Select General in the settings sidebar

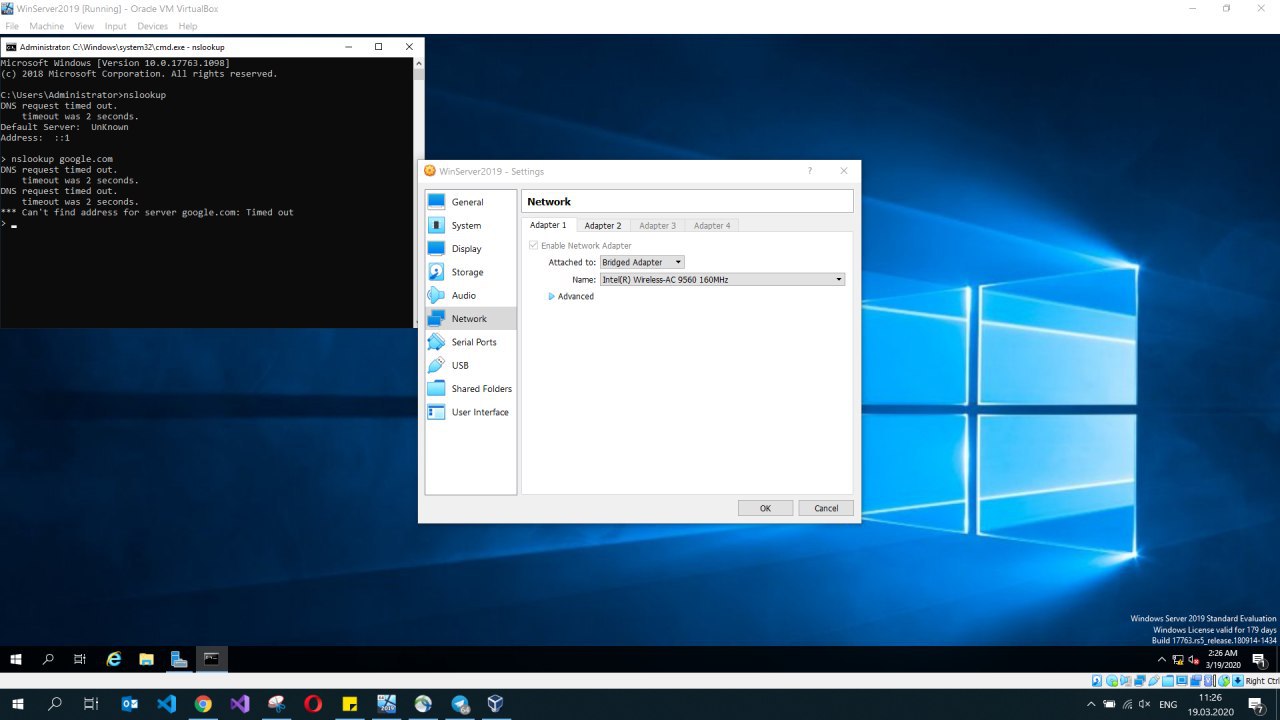[x=470, y=202]
